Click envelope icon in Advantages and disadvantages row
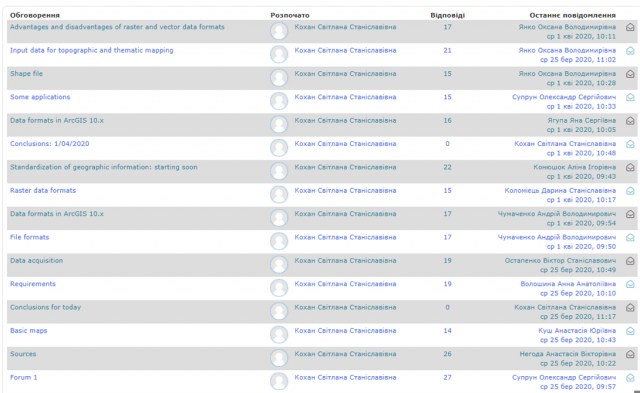 tap(630, 27)
